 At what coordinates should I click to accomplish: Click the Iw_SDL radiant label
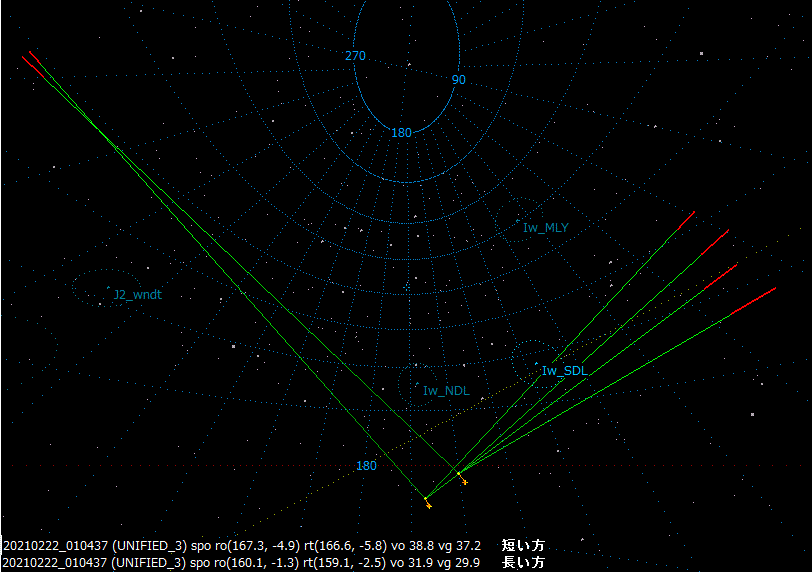click(565, 371)
